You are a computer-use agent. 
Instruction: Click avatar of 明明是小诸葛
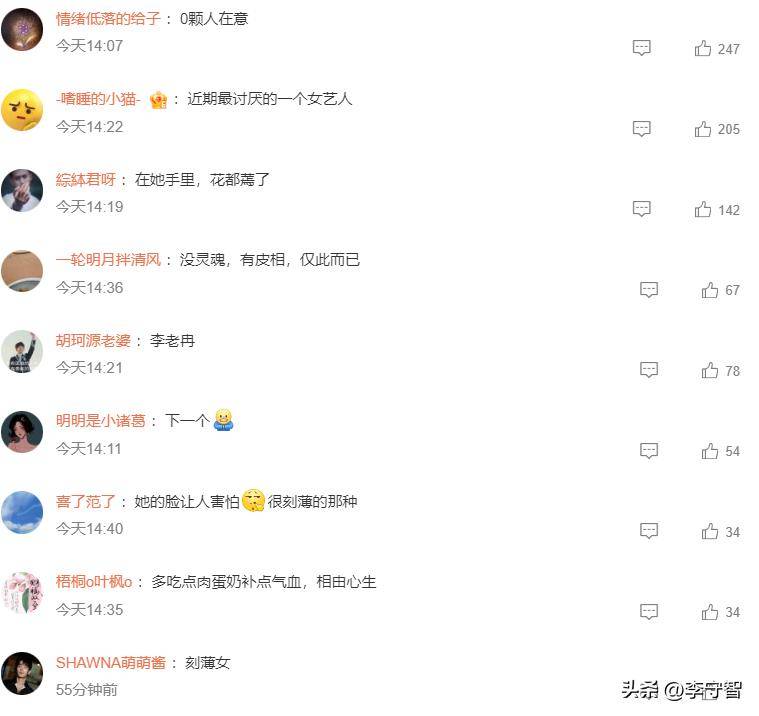coord(22,432)
